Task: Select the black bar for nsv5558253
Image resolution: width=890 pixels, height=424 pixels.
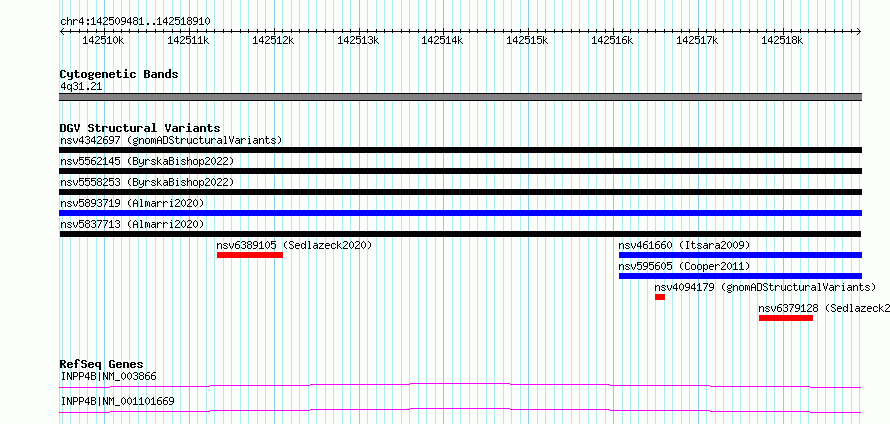Action: click(x=460, y=192)
